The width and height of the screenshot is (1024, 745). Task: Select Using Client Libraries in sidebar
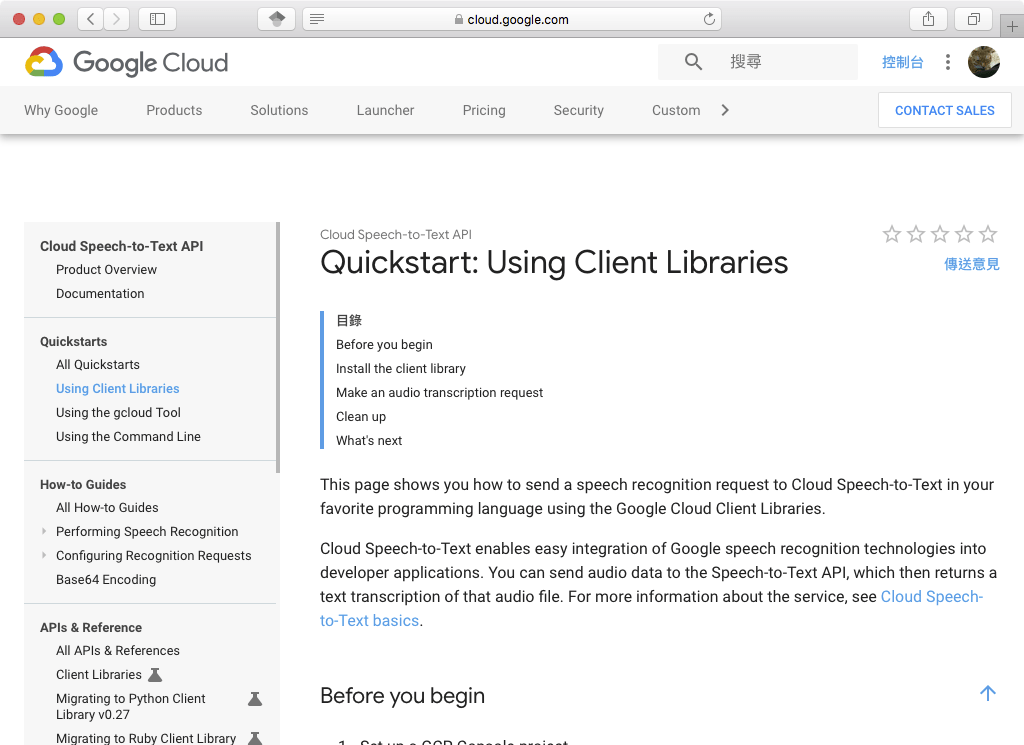(118, 388)
